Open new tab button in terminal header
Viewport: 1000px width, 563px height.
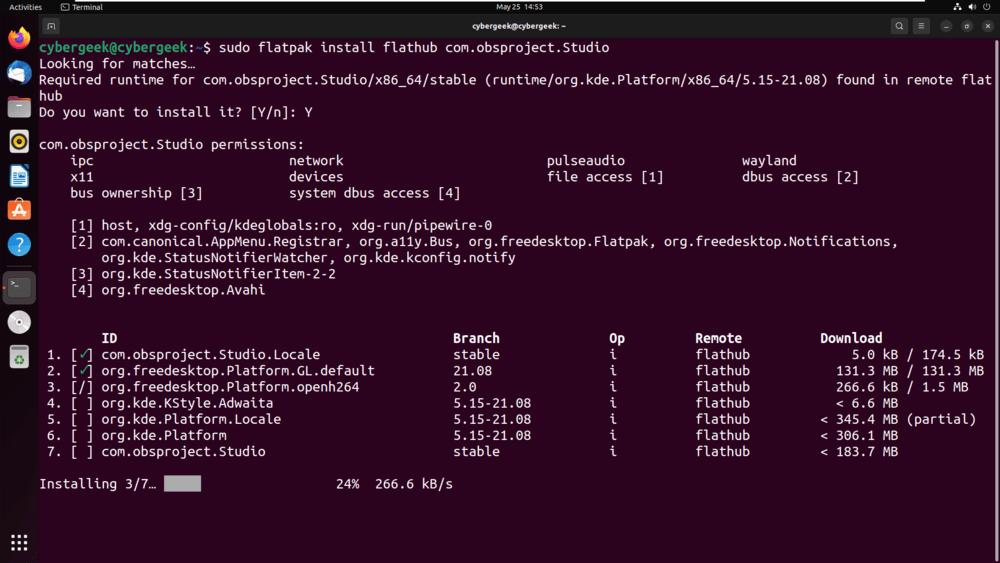click(51, 26)
